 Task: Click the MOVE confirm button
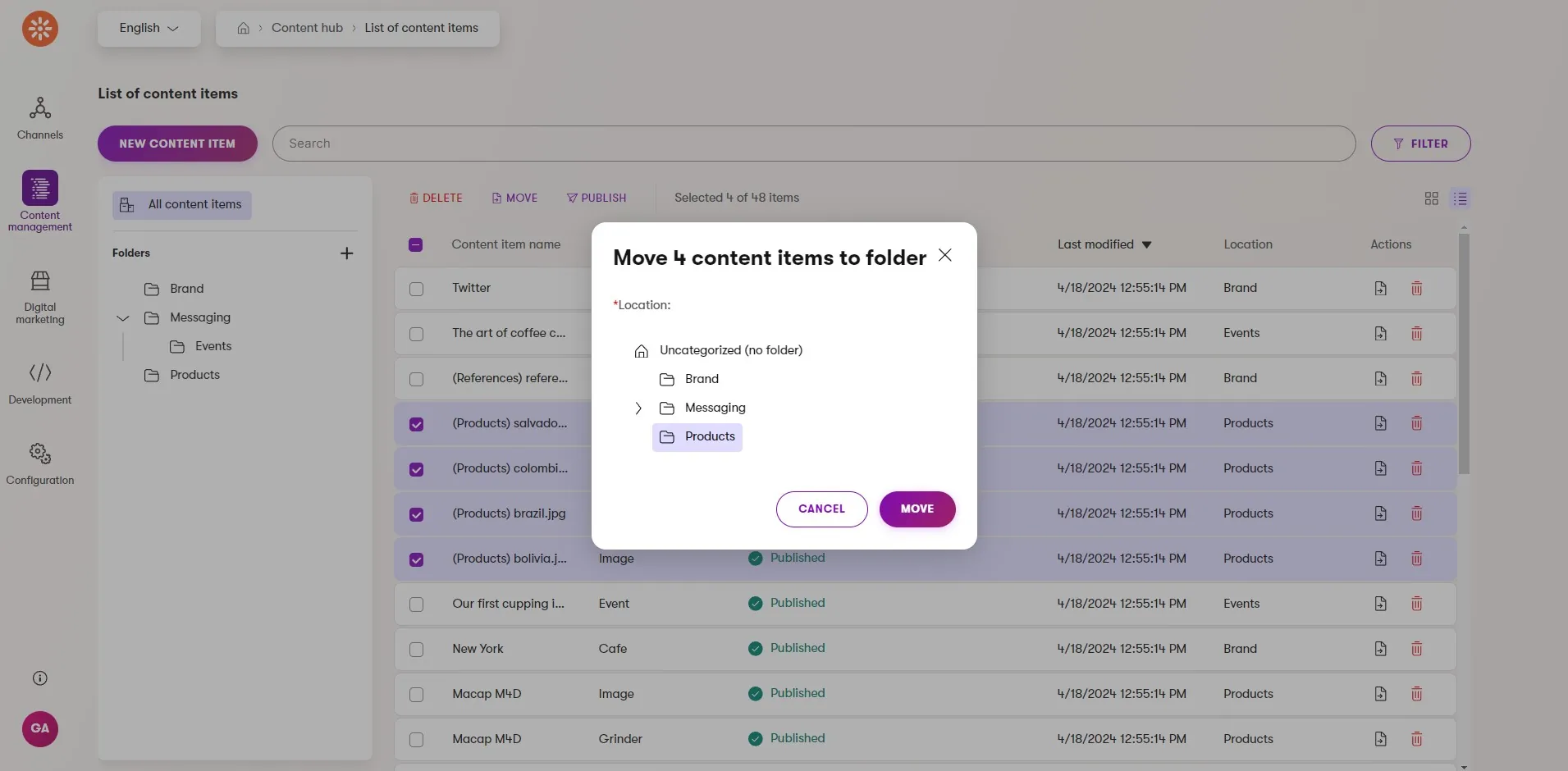point(917,509)
